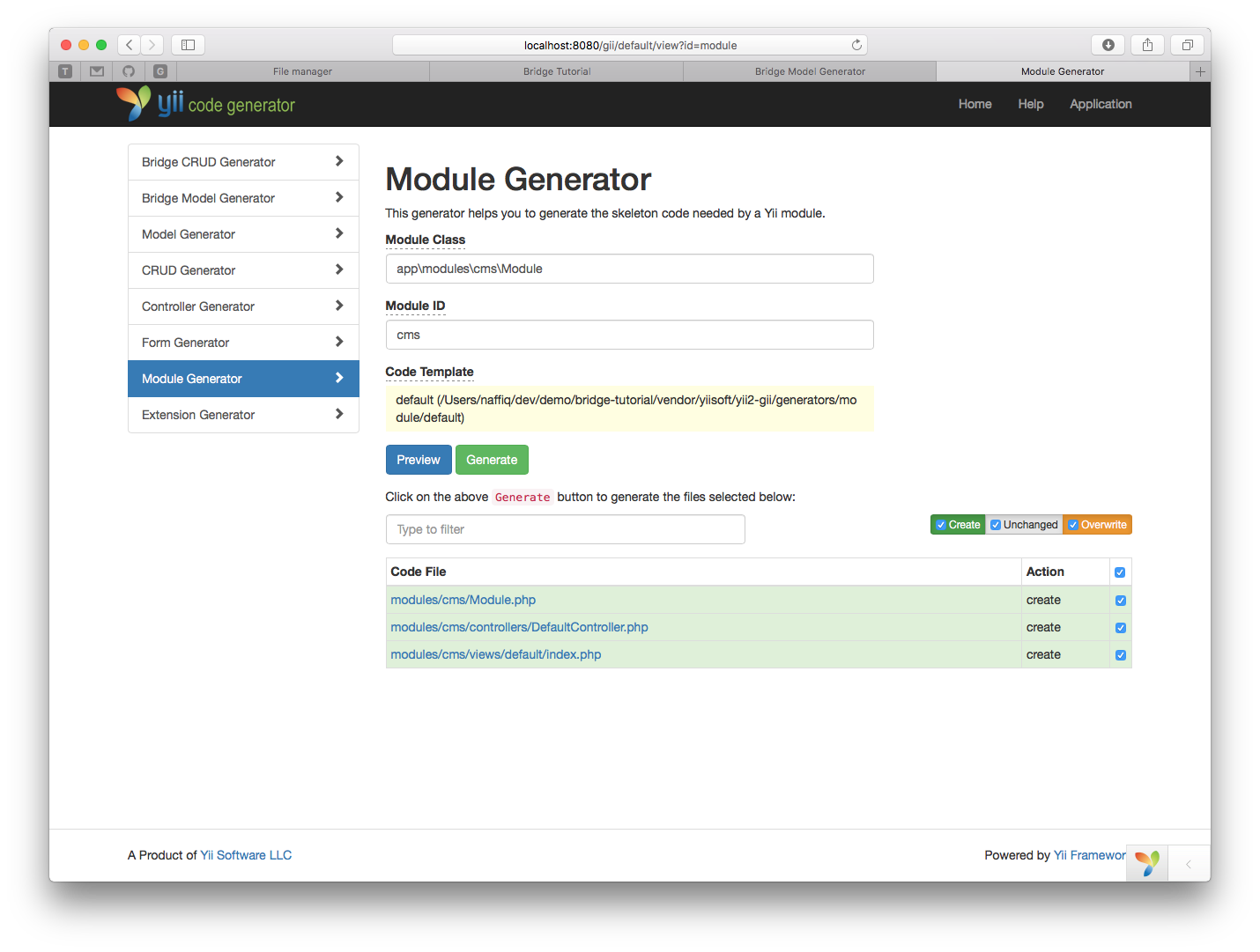
Task: Switch to Bridge Model Generator browser tab
Action: 810,71
